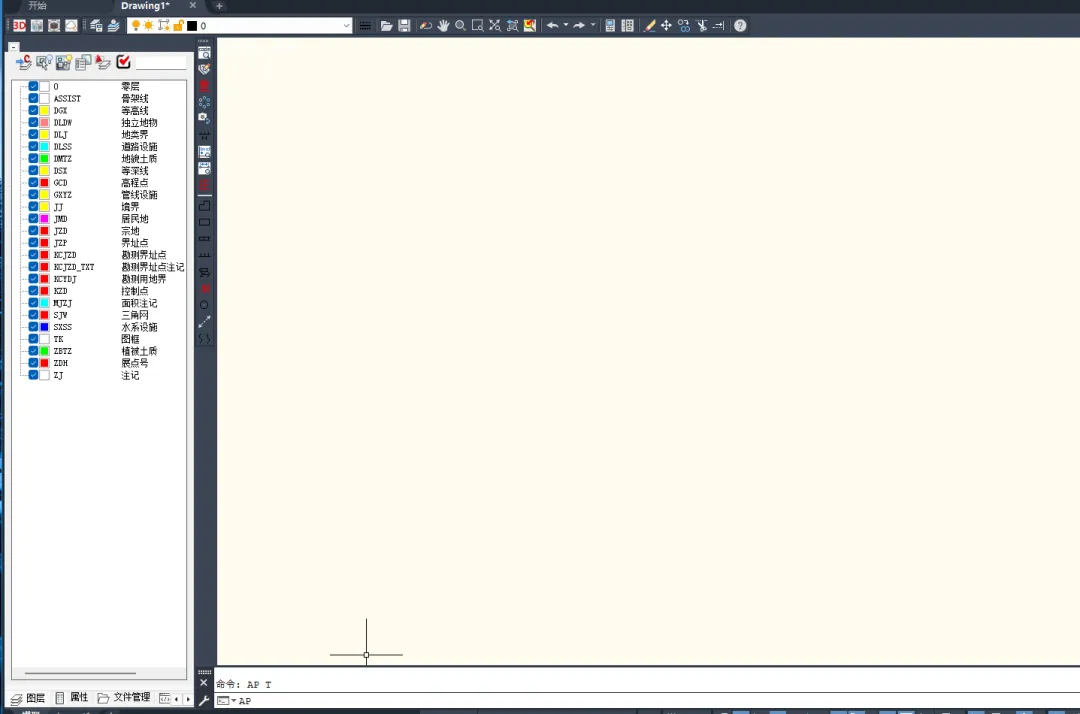Click the first layer panel icon with C arrow

pyautogui.click(x=24, y=63)
